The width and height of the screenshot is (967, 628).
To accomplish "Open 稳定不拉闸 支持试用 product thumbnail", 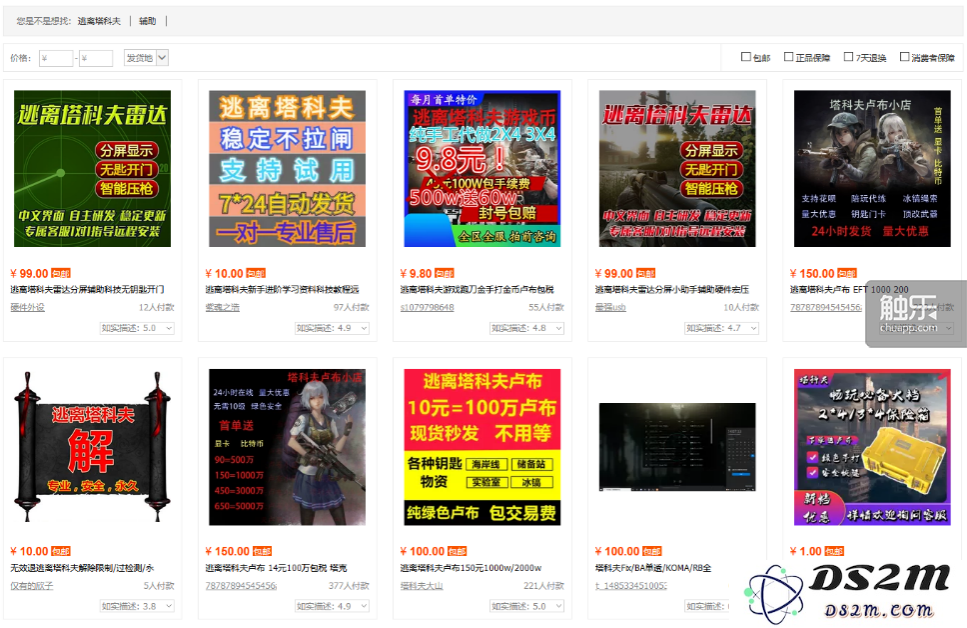I will 287,169.
